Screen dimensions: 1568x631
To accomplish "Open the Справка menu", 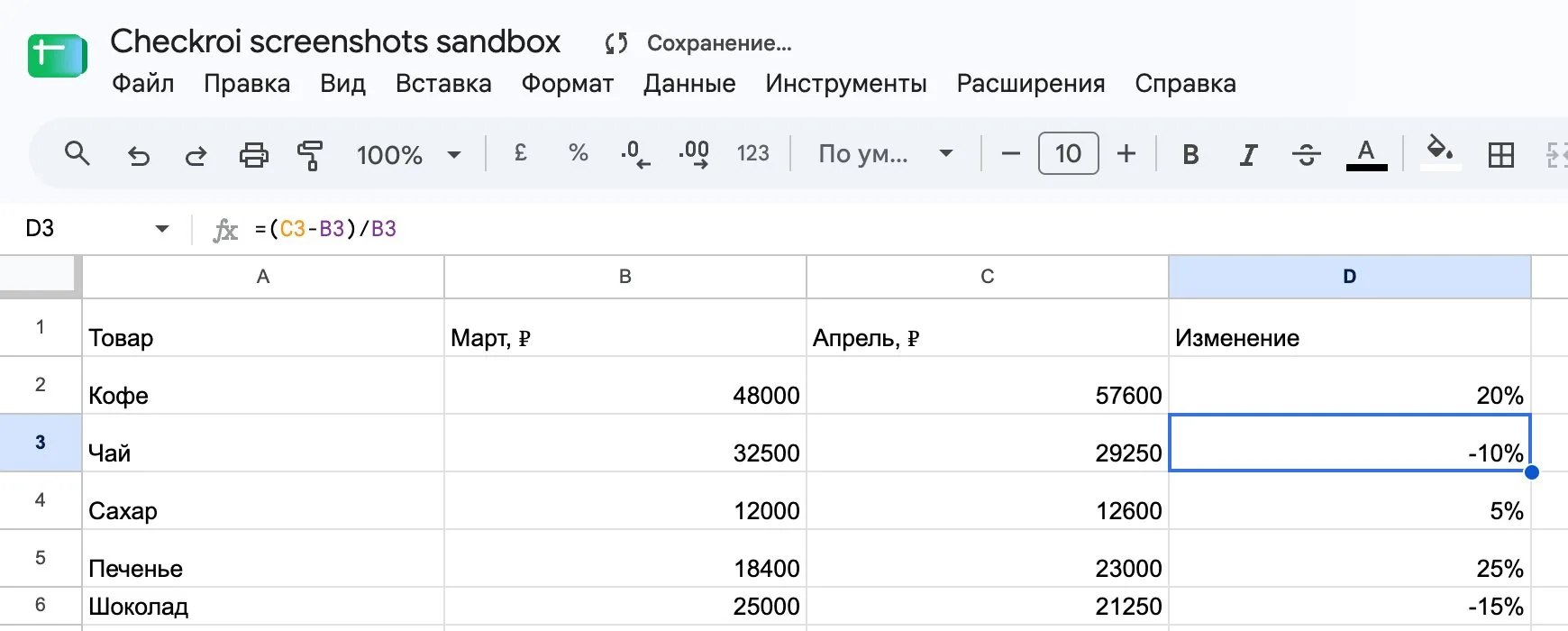I will pyautogui.click(x=1185, y=84).
